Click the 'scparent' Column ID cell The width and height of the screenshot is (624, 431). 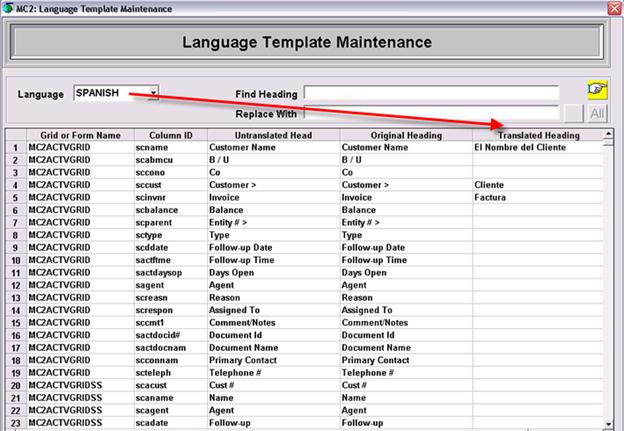171,223
